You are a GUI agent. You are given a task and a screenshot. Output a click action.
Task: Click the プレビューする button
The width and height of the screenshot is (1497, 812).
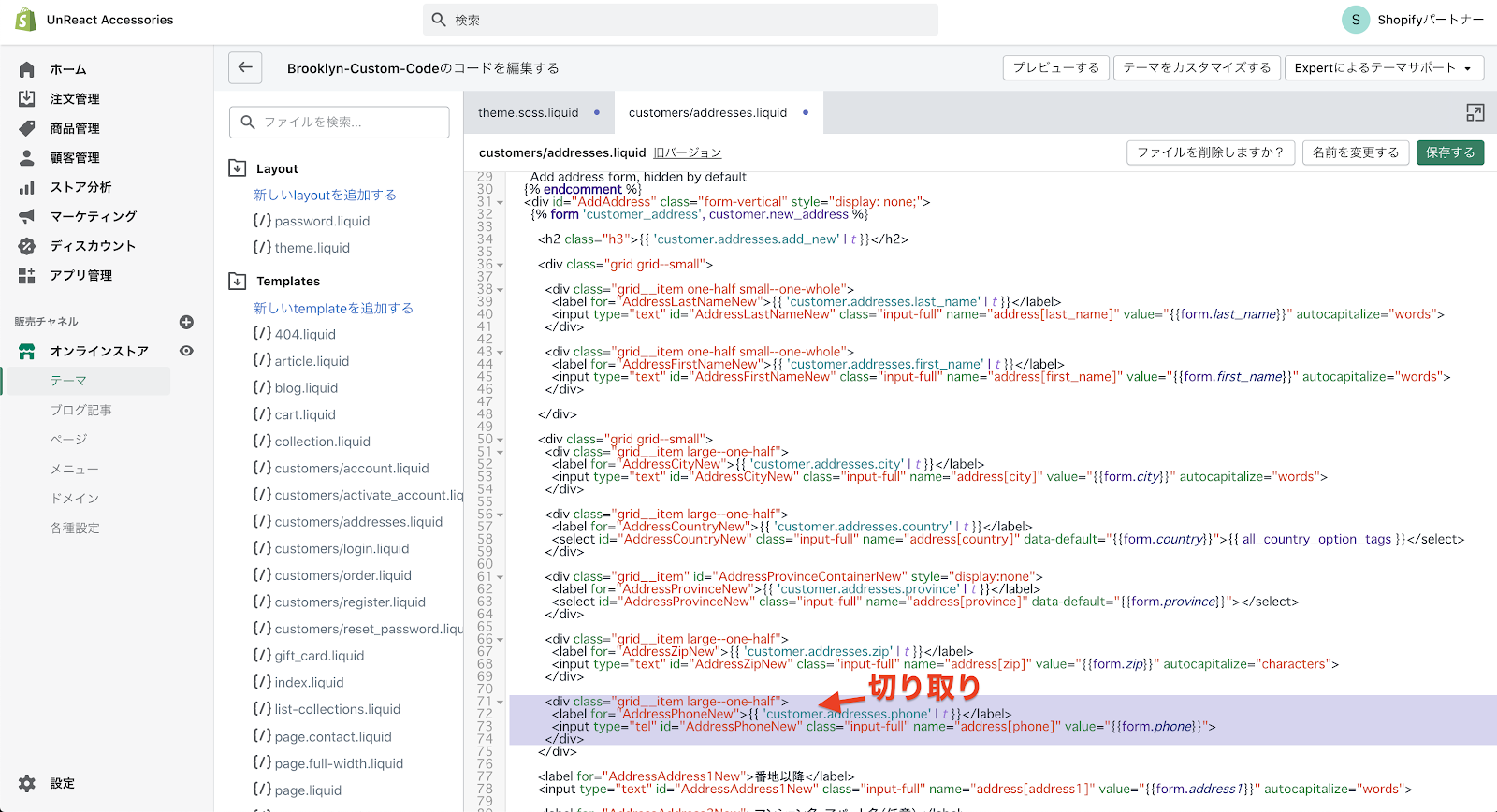(x=1055, y=67)
